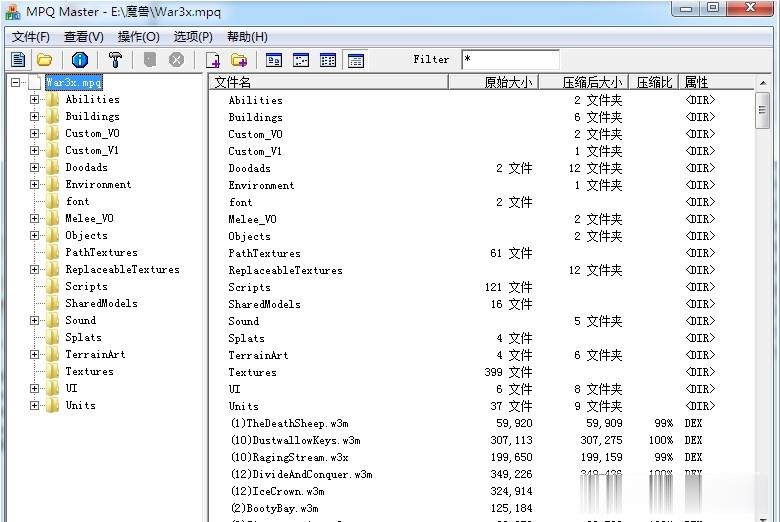Expand the UI tree node
The height and width of the screenshot is (522, 780).
(34, 389)
